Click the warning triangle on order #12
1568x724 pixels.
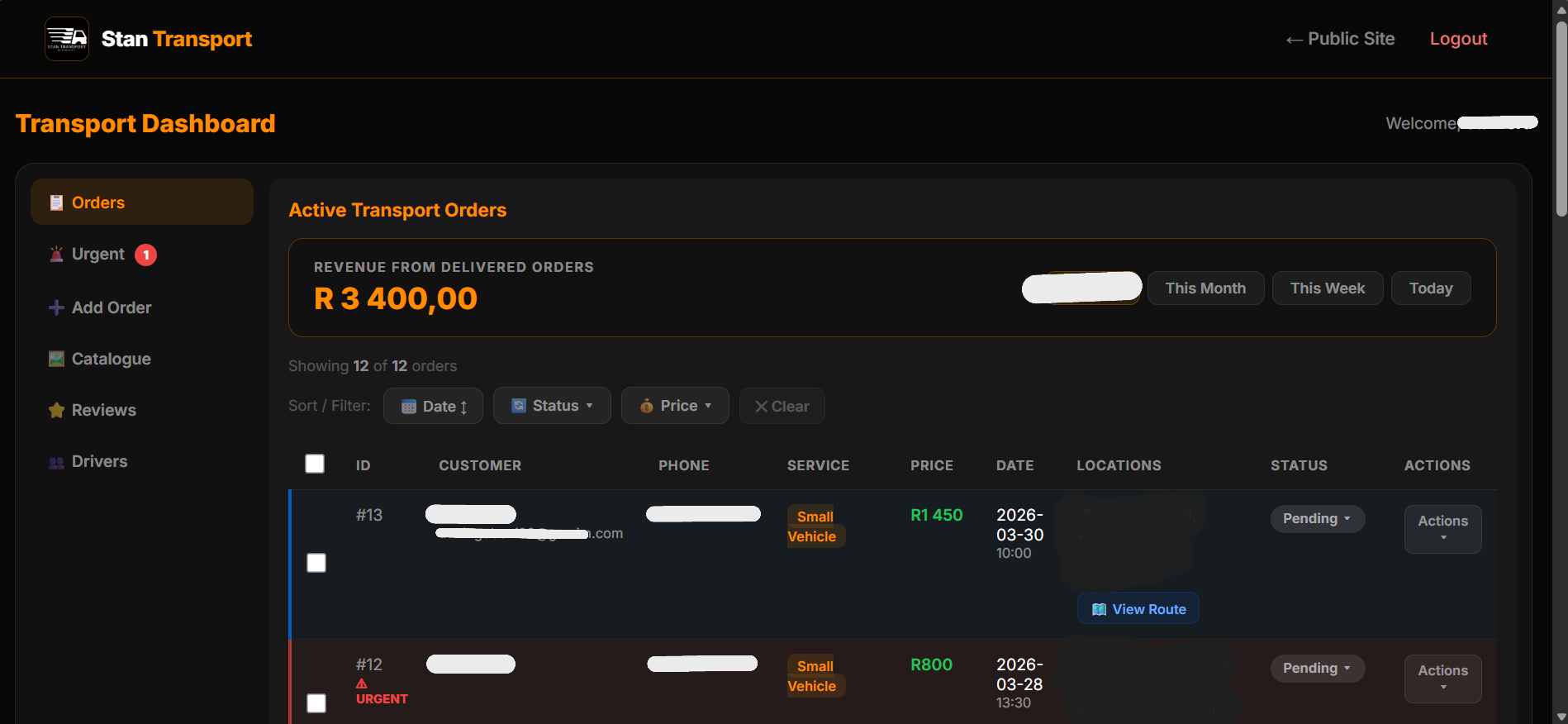pyautogui.click(x=362, y=684)
